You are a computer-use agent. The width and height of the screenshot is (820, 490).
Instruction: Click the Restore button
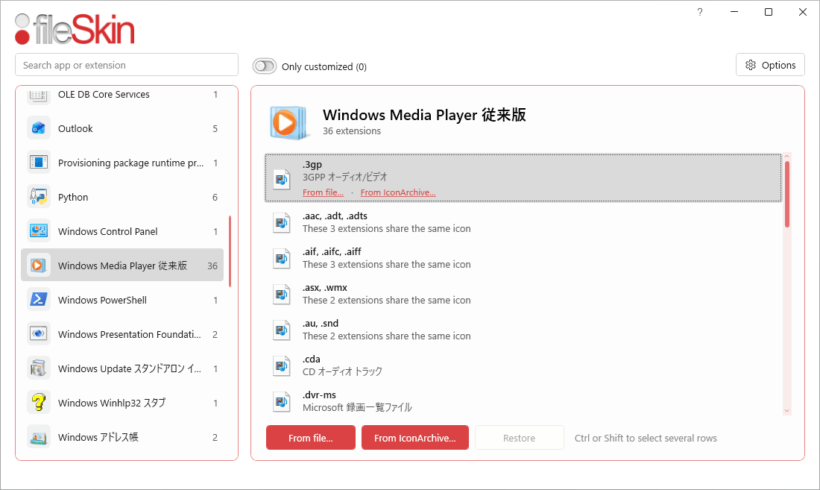[x=519, y=438]
